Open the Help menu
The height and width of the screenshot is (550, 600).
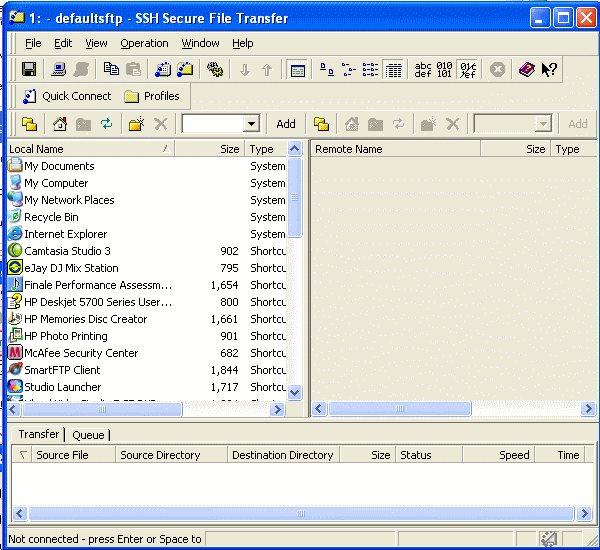click(x=243, y=43)
